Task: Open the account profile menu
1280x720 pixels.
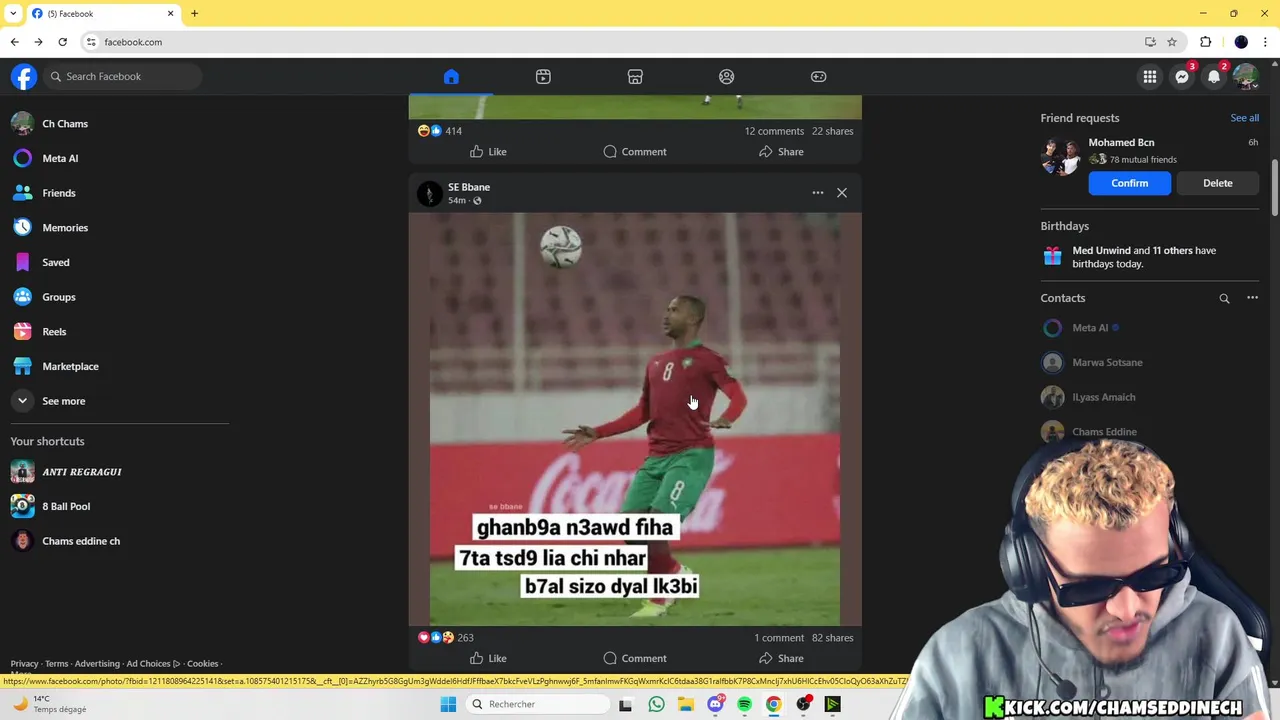Action: [1246, 77]
